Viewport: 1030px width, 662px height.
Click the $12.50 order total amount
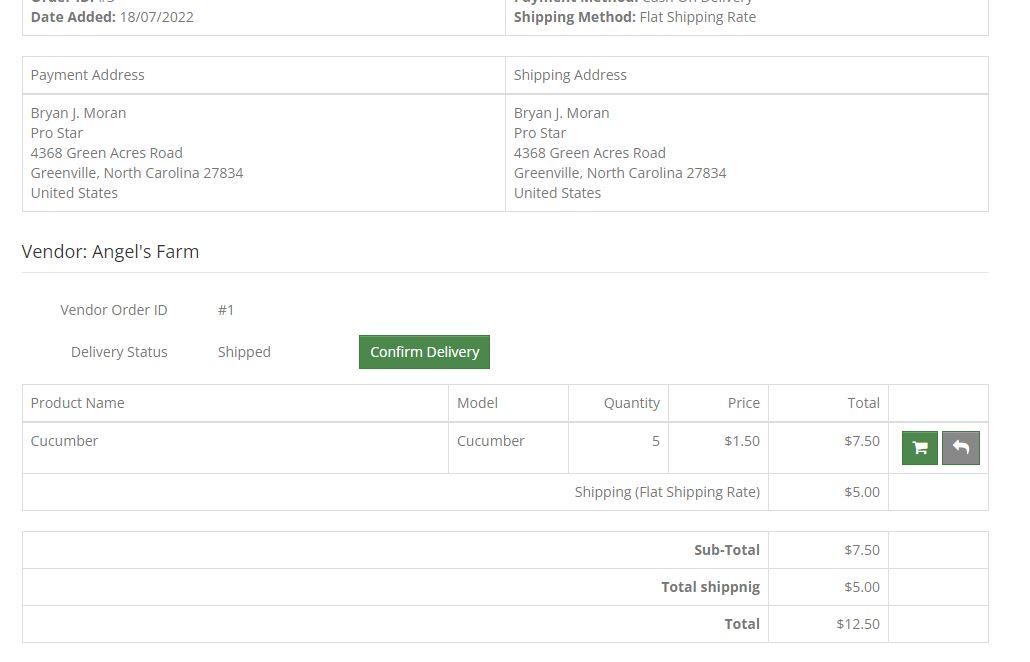coord(858,624)
